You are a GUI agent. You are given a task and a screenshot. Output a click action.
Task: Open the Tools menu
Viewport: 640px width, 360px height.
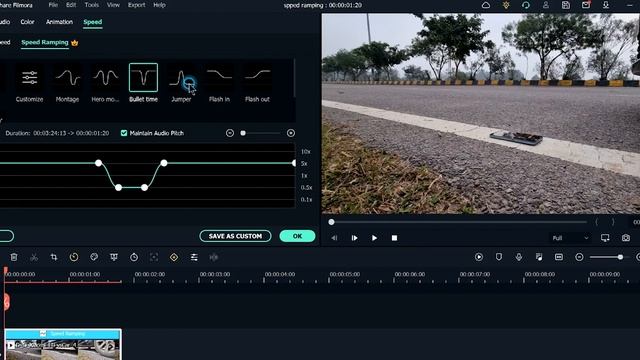[91, 5]
